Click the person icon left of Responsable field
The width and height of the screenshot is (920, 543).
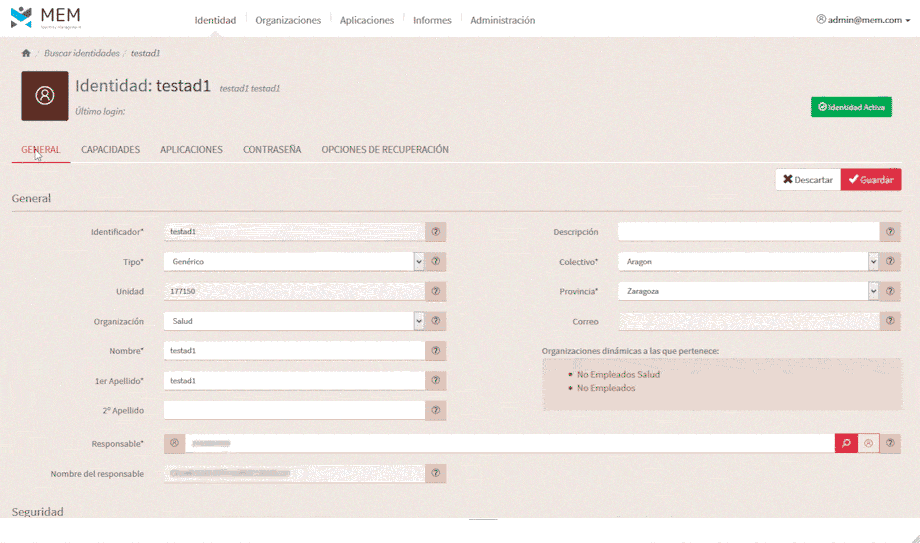click(174, 443)
